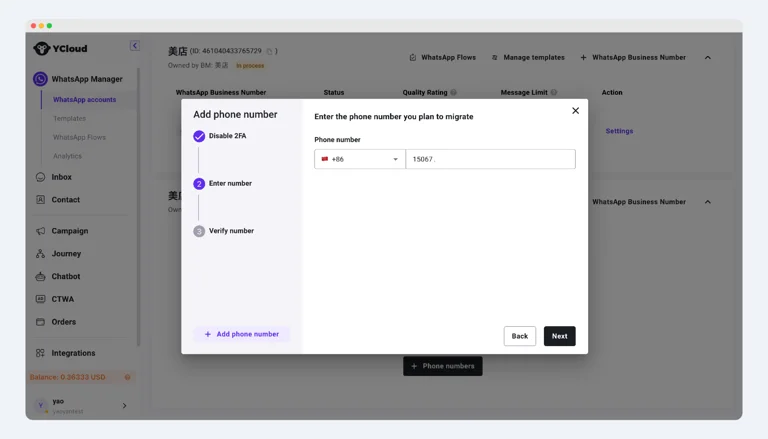Click the Status column header
Screen dimensions: 768x439
(334, 92)
